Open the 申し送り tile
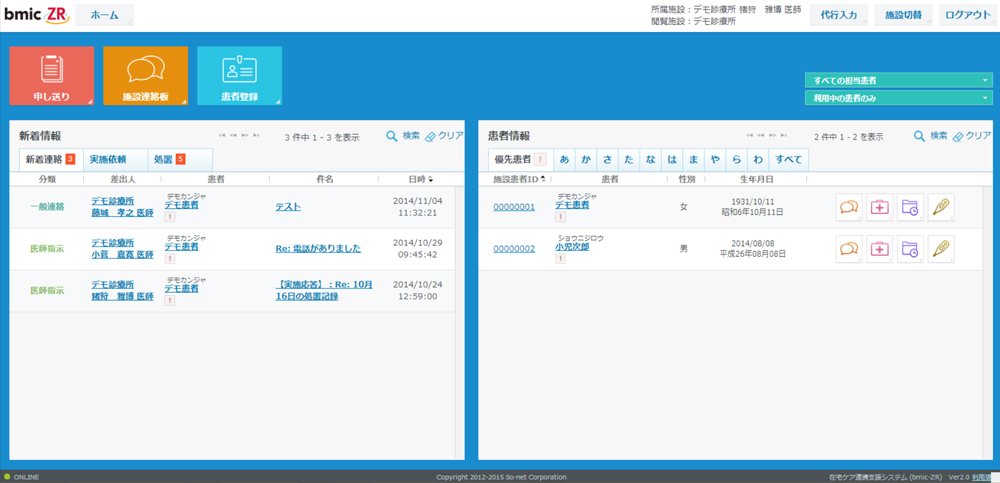Viewport: 1000px width, 483px height. (52, 75)
